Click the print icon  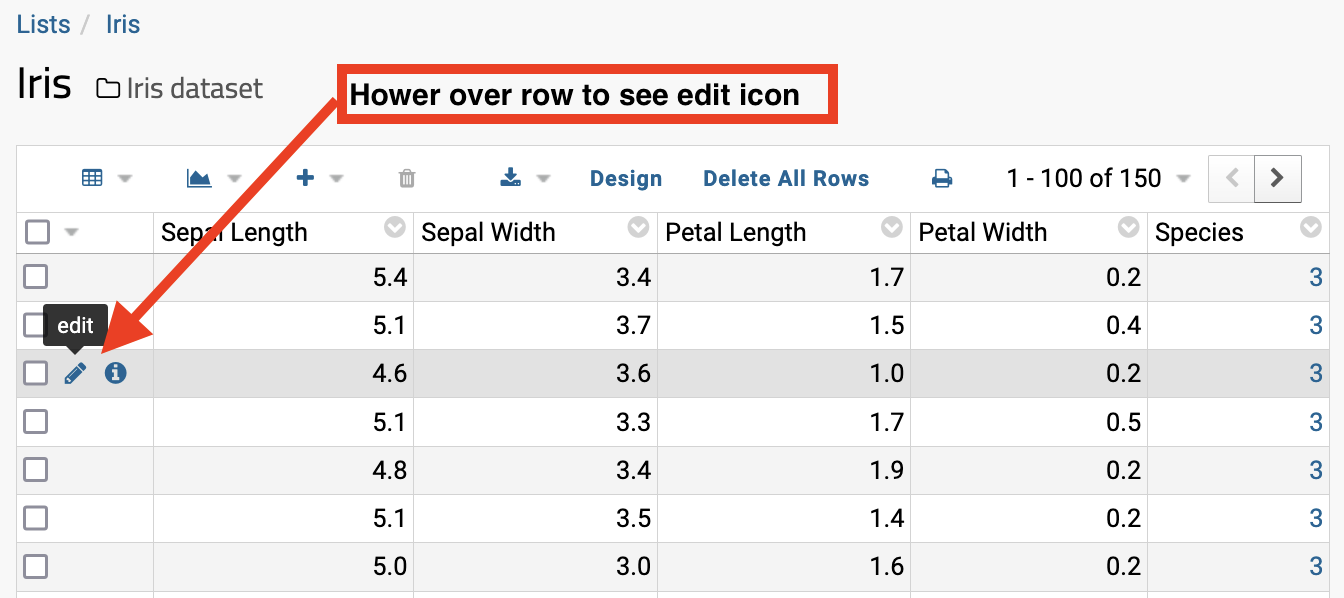tap(941, 179)
